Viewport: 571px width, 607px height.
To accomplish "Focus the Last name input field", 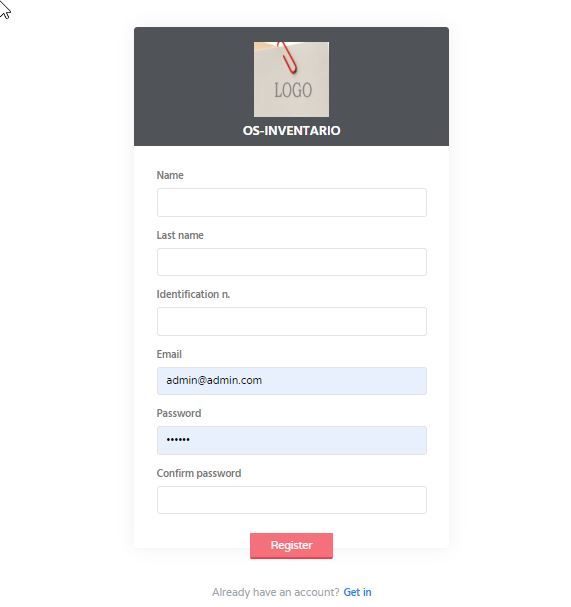I will coord(292,262).
